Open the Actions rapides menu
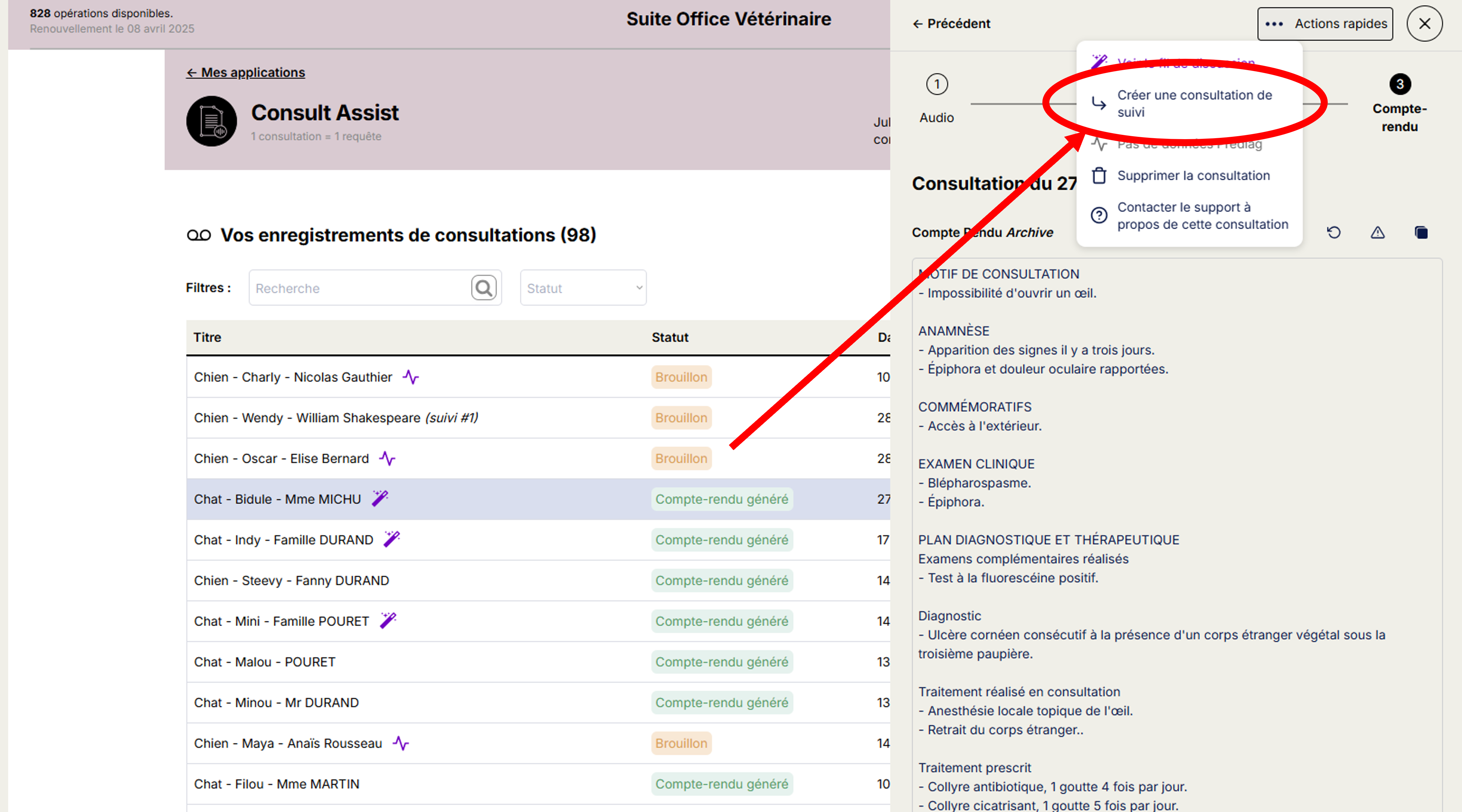 [1325, 24]
